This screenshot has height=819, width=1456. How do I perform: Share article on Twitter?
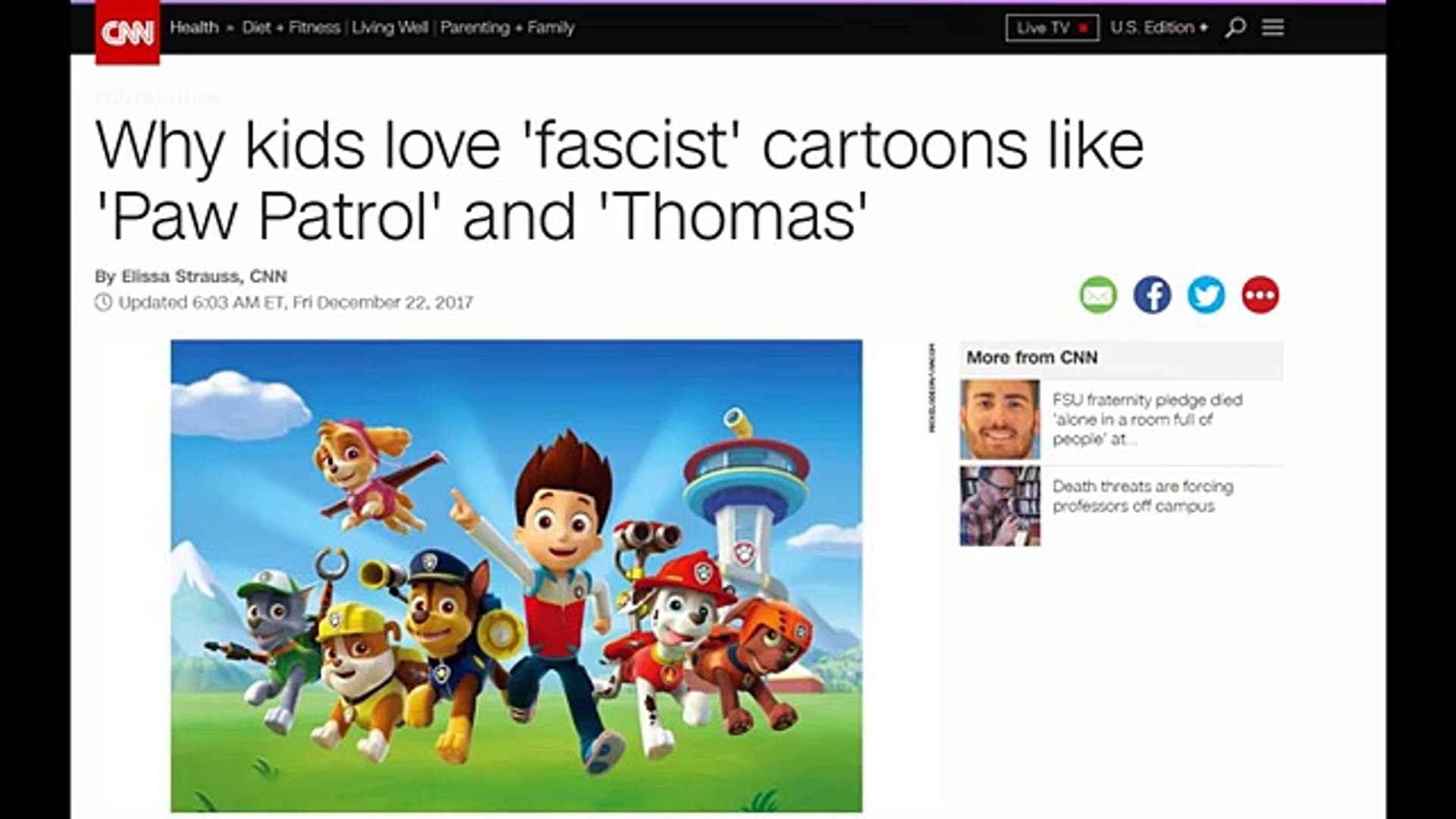(x=1206, y=295)
